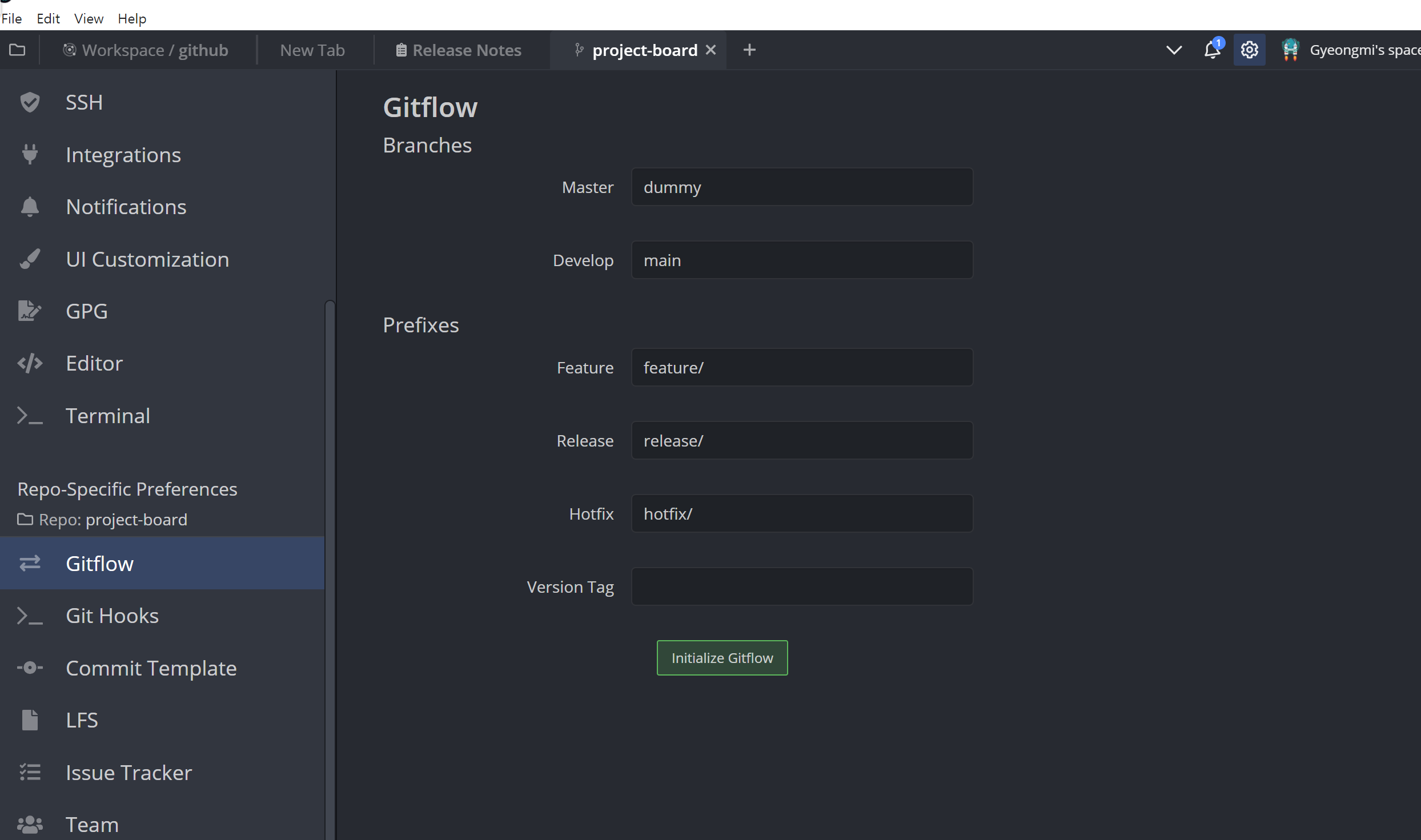Click the Version Tag input field
This screenshot has height=840, width=1421.
[x=802, y=586]
